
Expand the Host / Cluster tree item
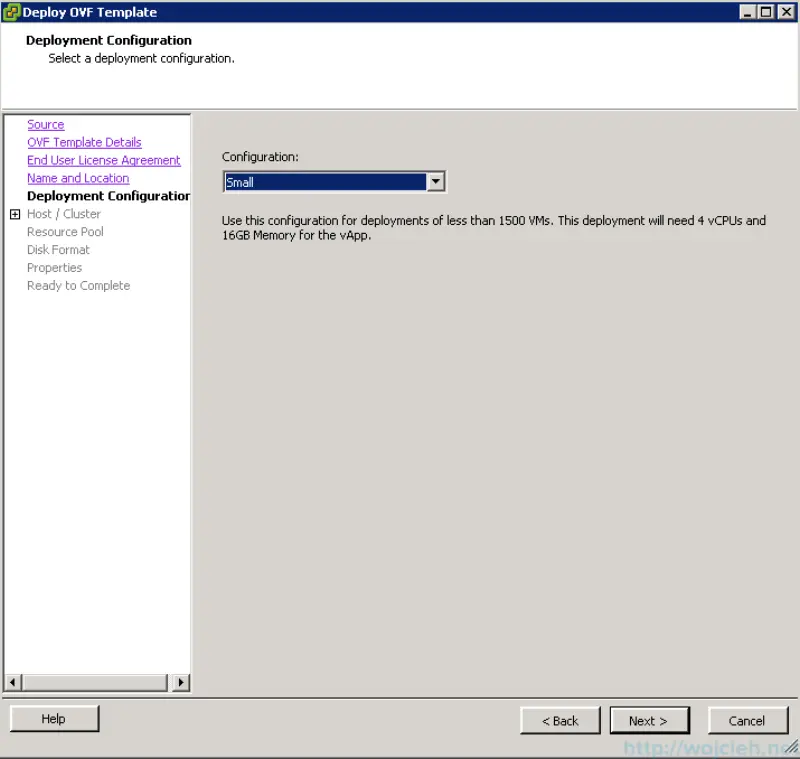tap(13, 213)
